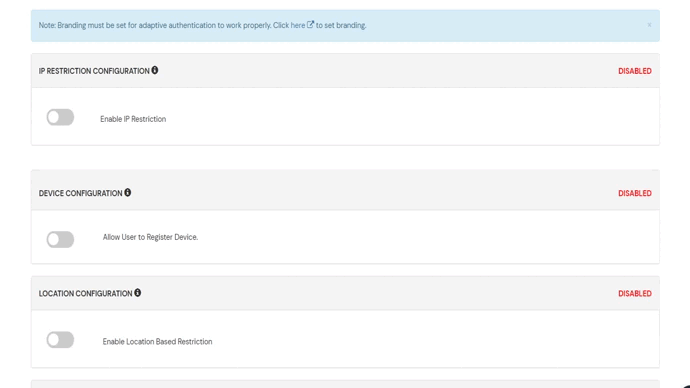The height and width of the screenshot is (388, 690).
Task: Click the info icon beside Device Configuration
Action: (x=128, y=193)
